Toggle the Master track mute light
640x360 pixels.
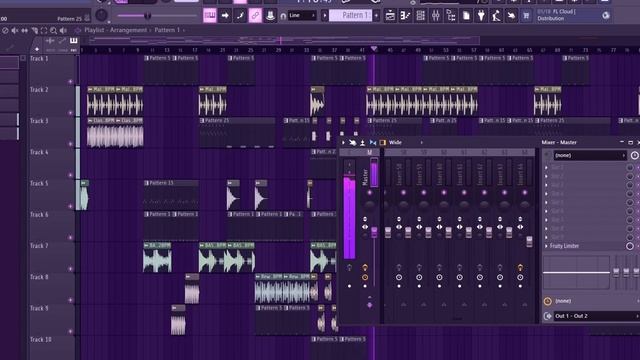tap(369, 192)
